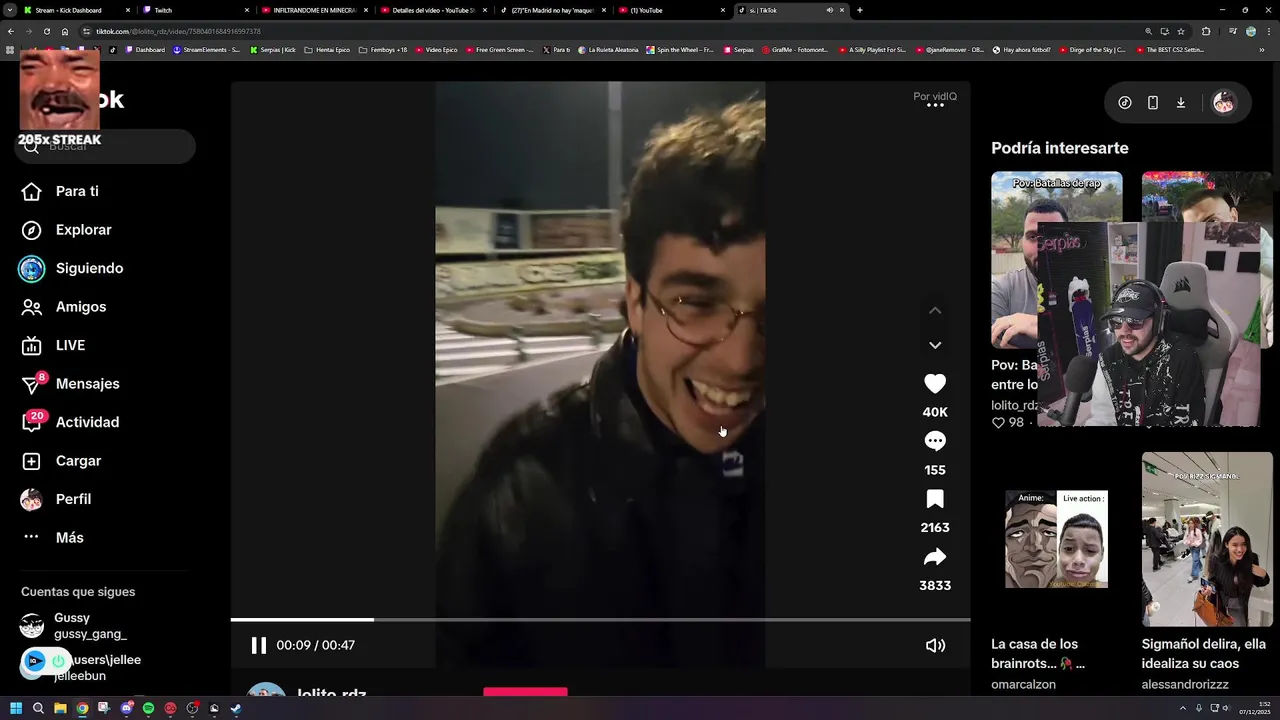
Task: Click the download app icon top right
Action: pos(1181,103)
